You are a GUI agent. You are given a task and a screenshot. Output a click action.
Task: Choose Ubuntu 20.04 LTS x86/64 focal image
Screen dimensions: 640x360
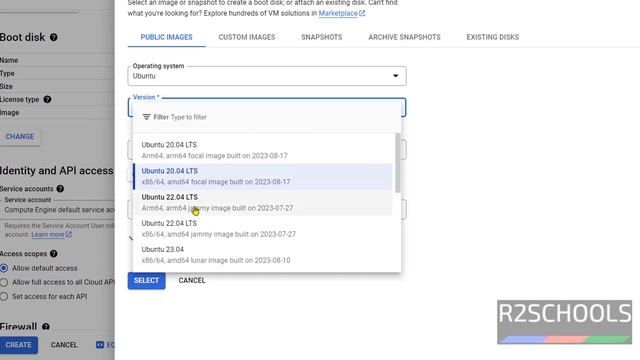263,176
